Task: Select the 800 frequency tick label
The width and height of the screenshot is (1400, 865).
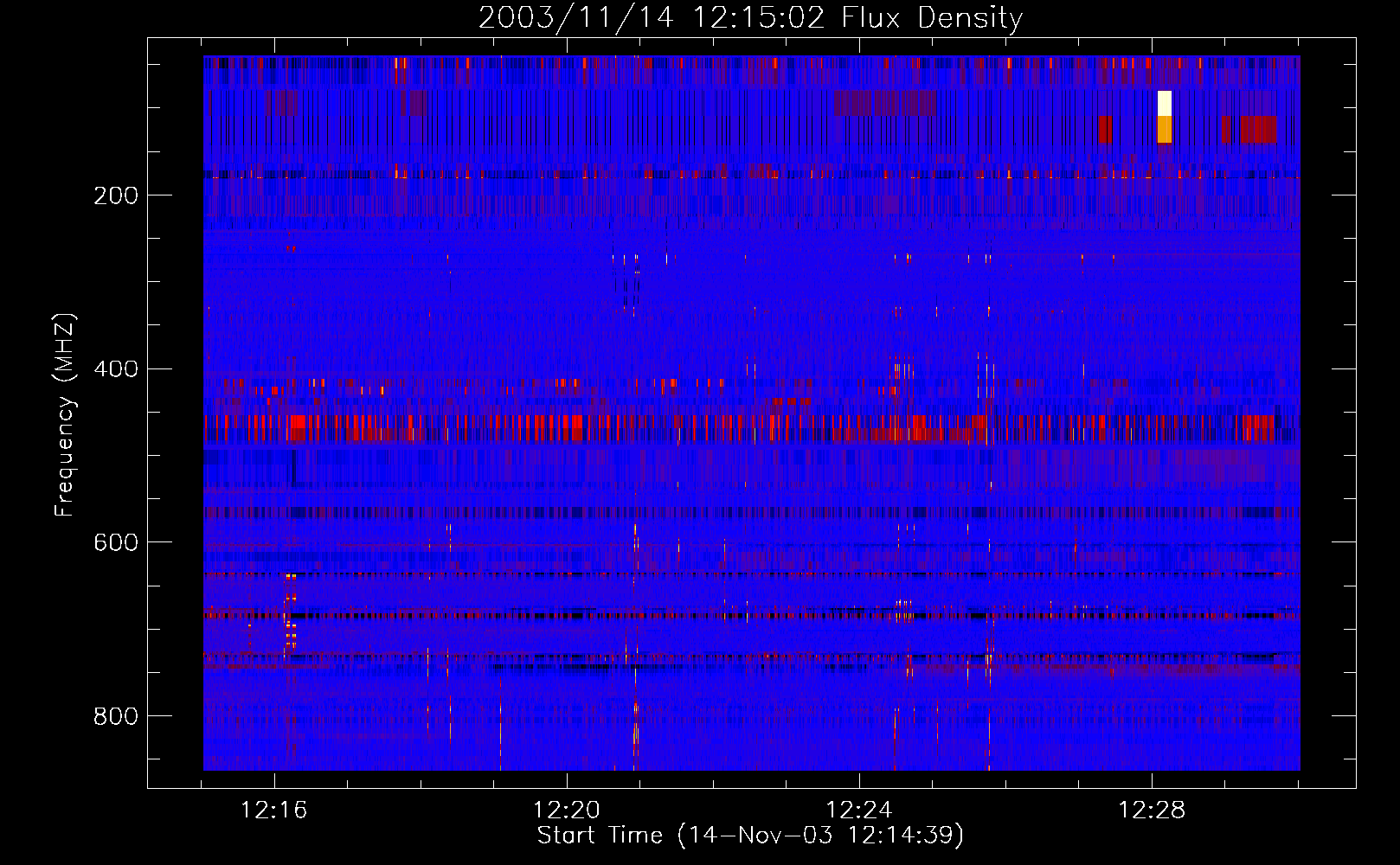Action: (116, 716)
